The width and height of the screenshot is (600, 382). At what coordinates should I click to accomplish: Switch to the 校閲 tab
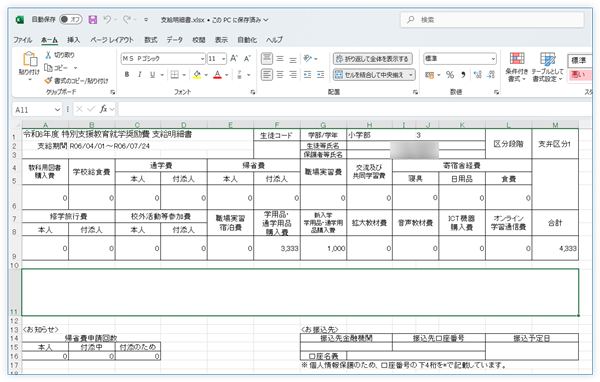pos(199,40)
